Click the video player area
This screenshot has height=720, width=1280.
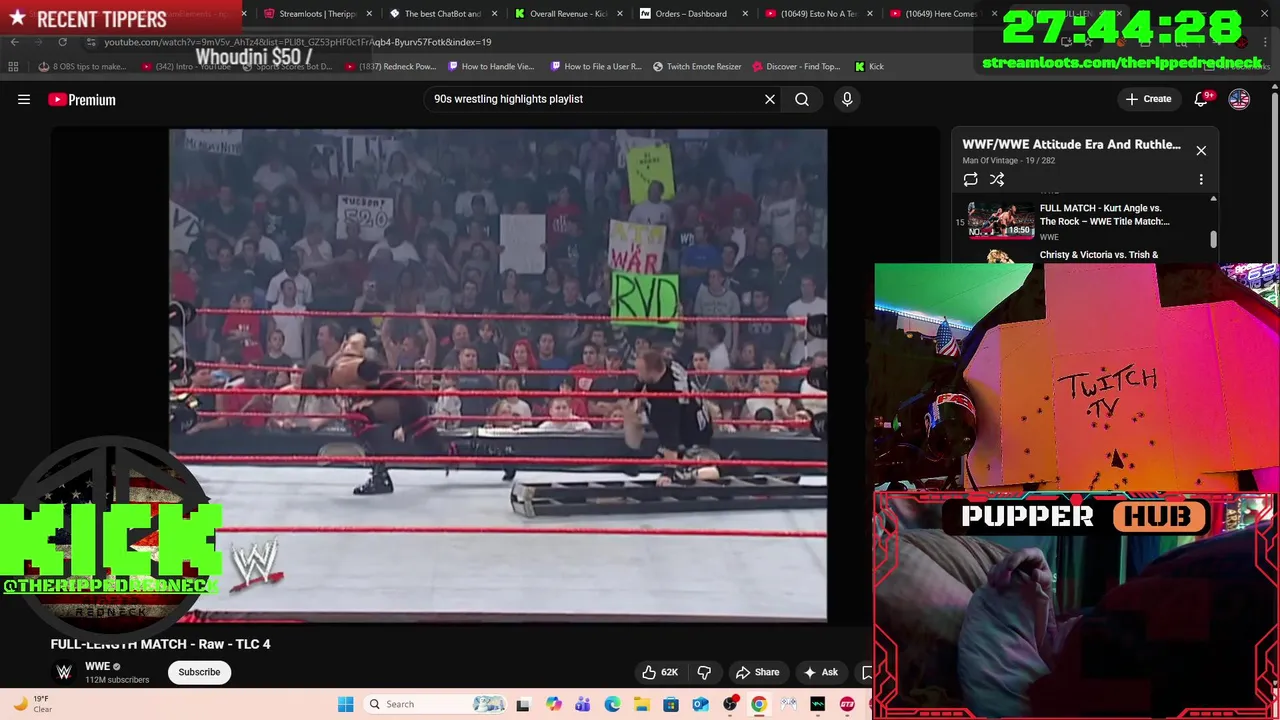pyautogui.click(x=498, y=375)
